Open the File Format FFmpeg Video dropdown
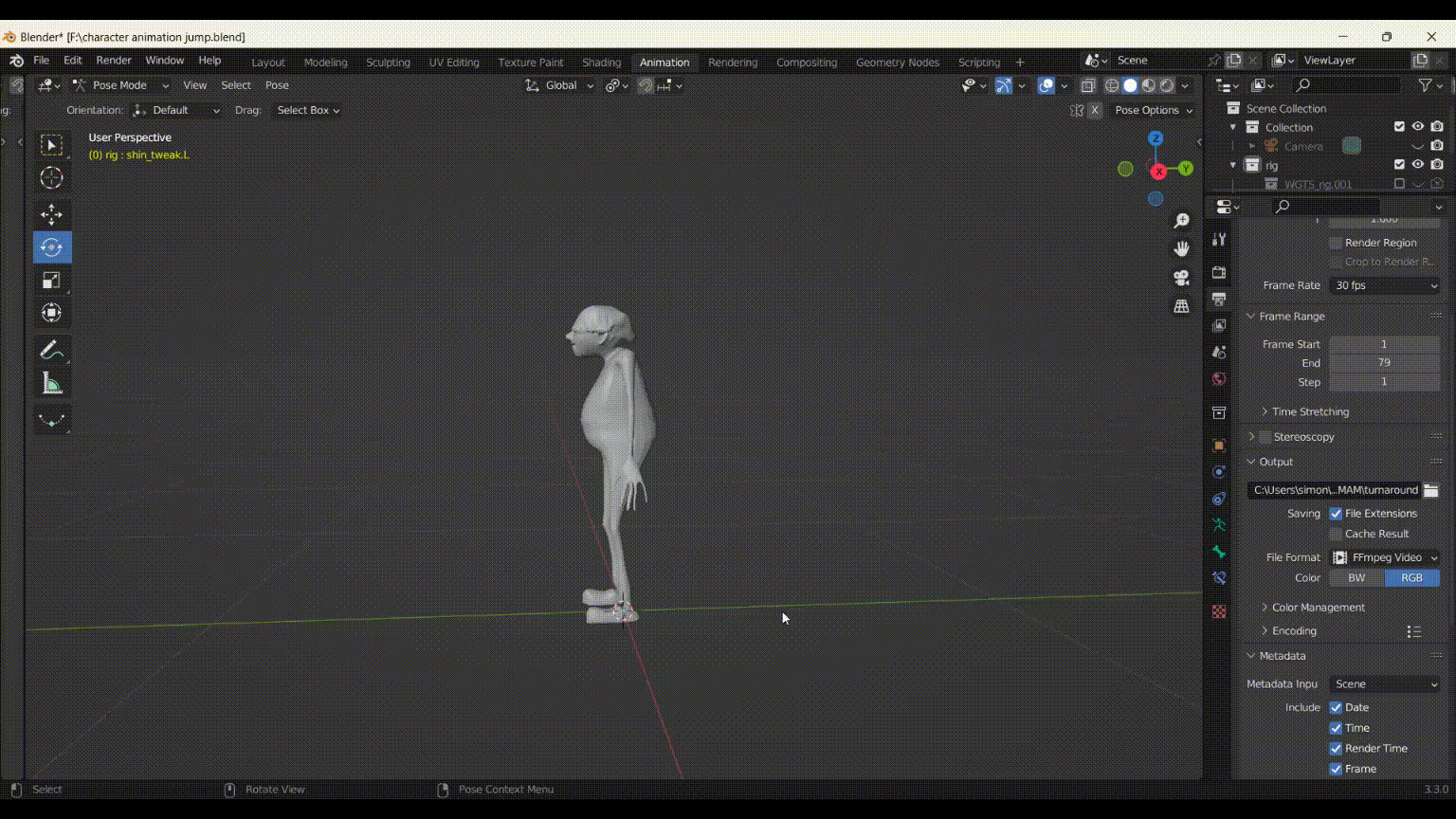This screenshot has width=1456, height=819. (x=1385, y=557)
